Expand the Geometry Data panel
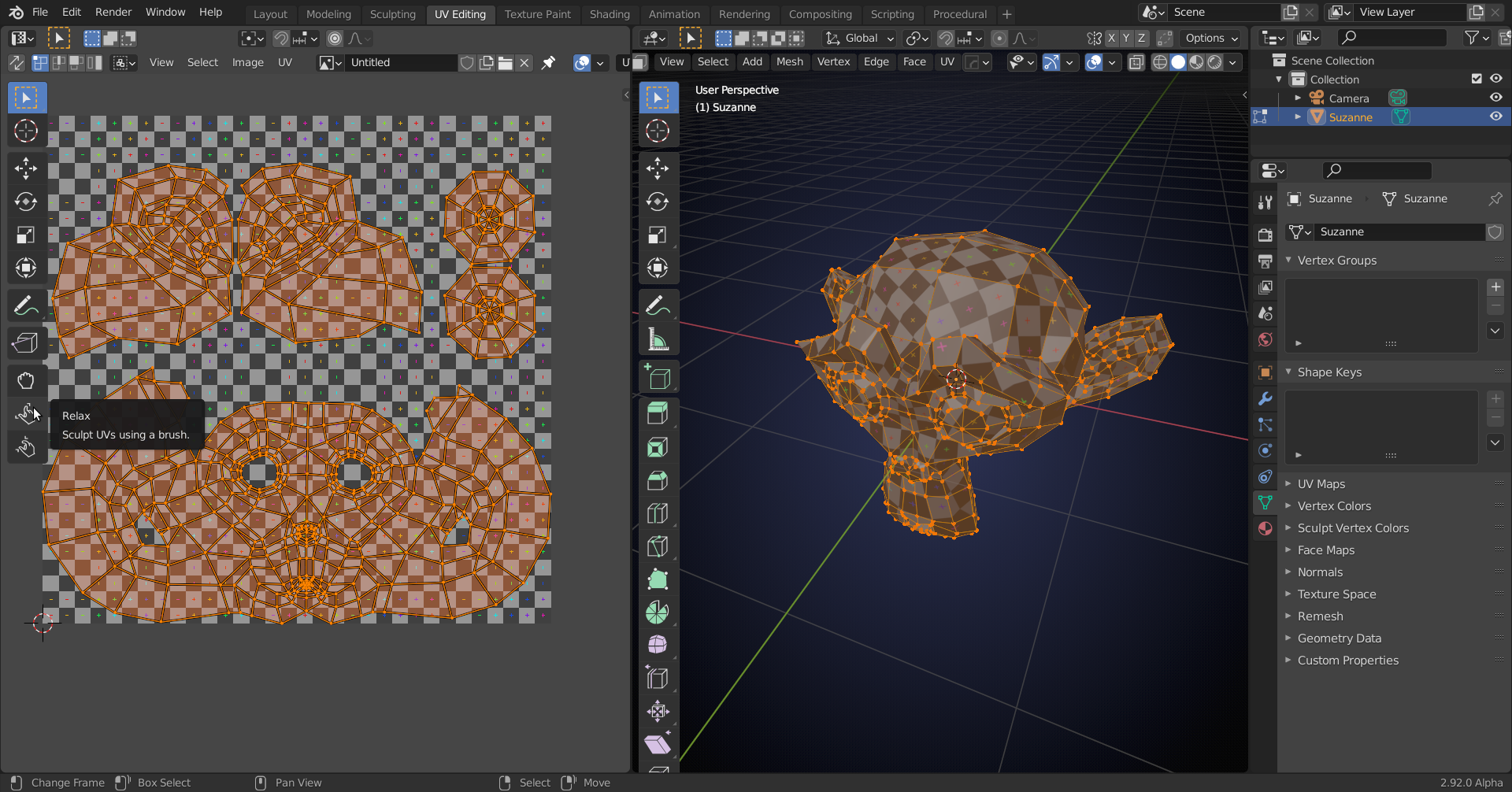Image resolution: width=1512 pixels, height=792 pixels. point(1339,638)
